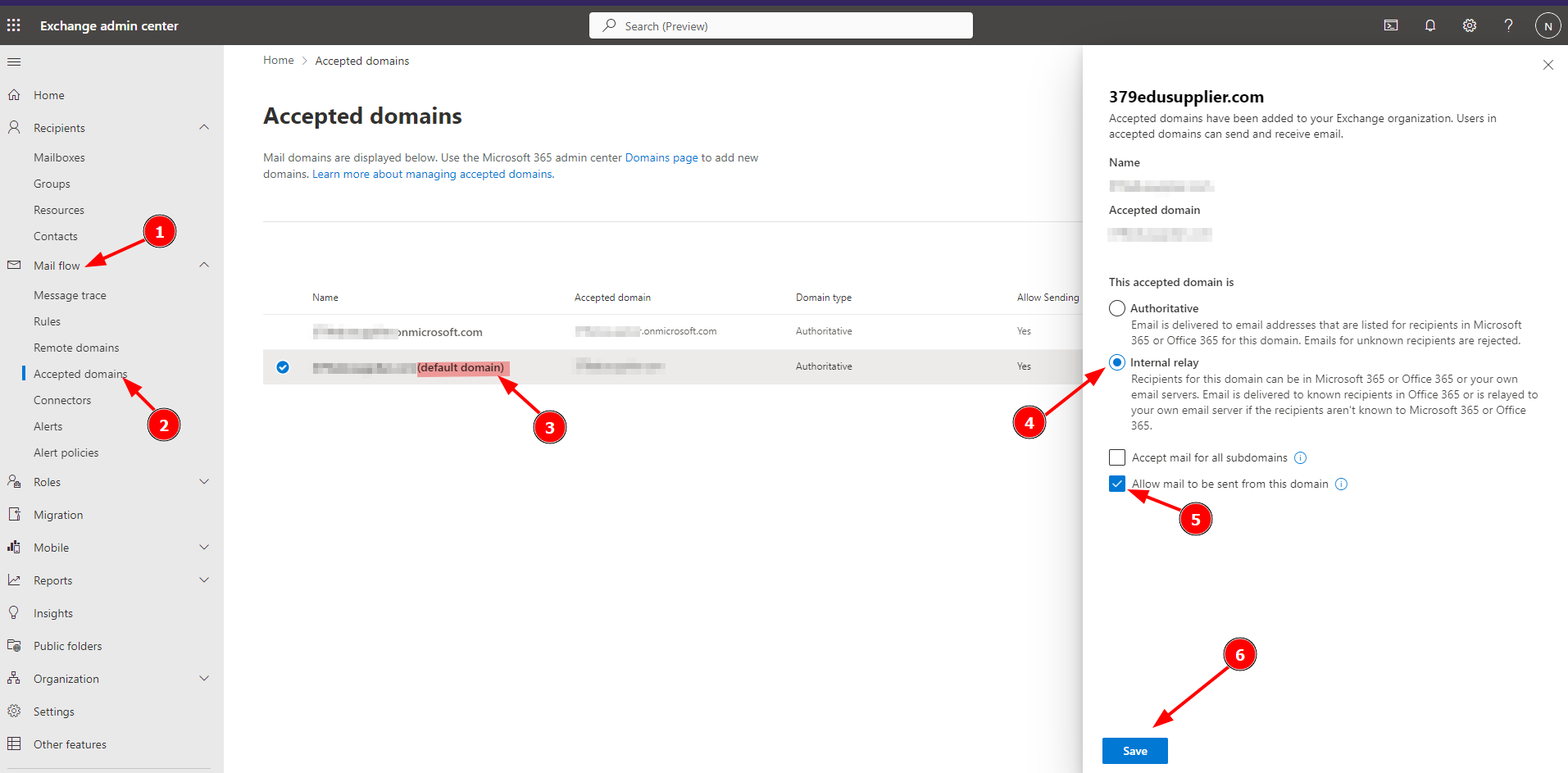Image resolution: width=1568 pixels, height=773 pixels.
Task: Click inside the Search Preview field
Action: tap(780, 25)
